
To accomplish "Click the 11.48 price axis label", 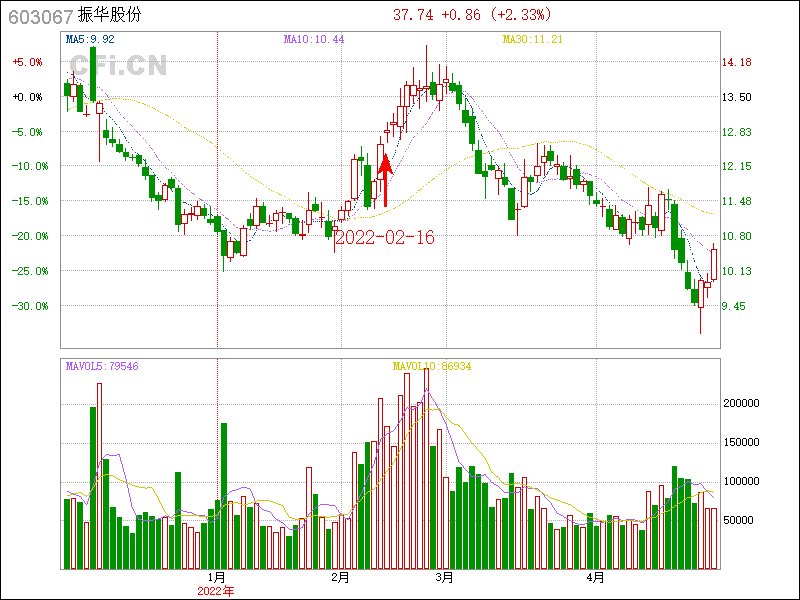I will pos(737,202).
